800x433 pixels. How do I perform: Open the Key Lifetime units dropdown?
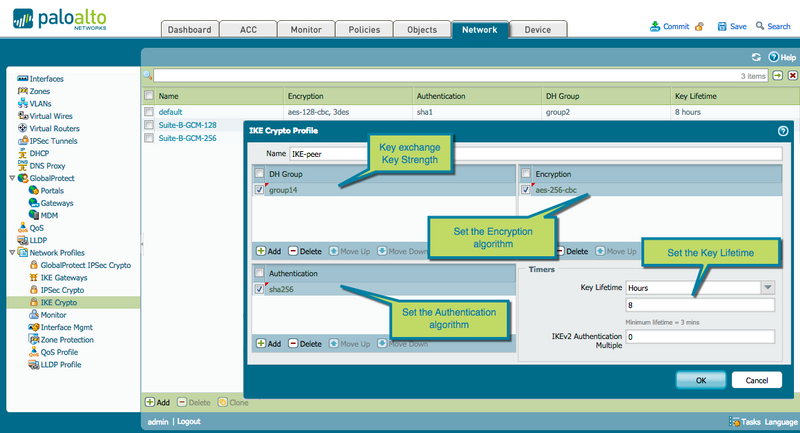[x=768, y=288]
